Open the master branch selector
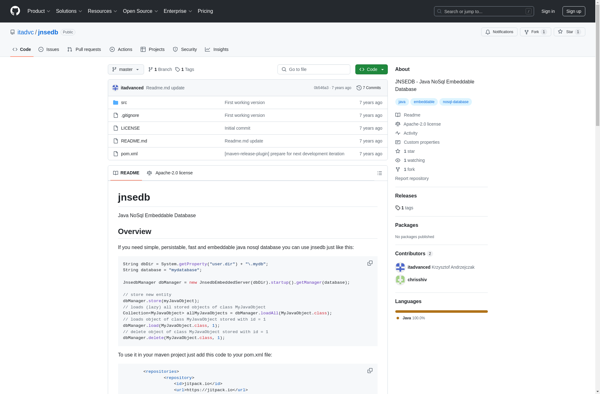Viewport: 600px width, 394px height. 126,69
